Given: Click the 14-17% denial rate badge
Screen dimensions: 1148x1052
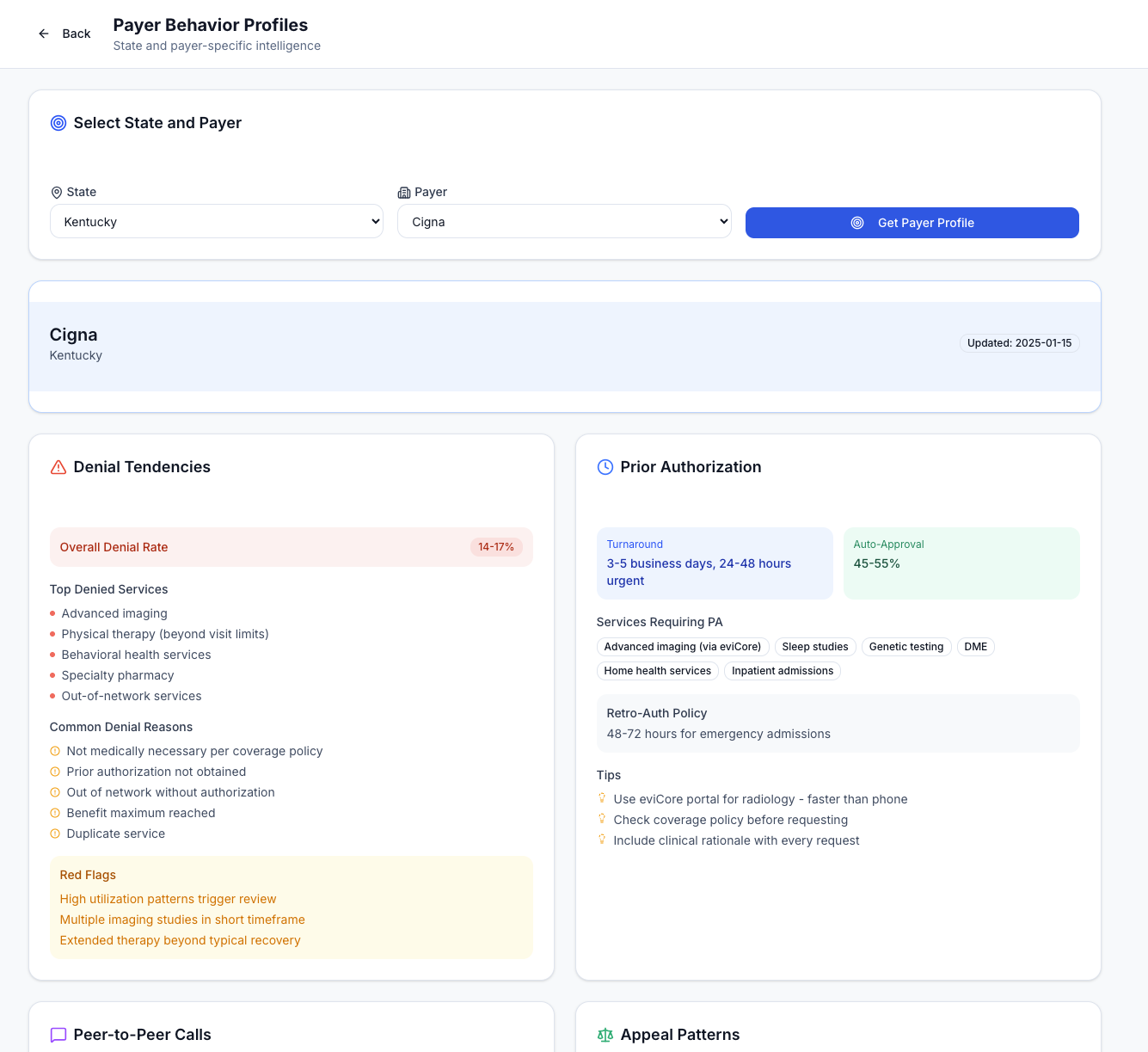Looking at the screenshot, I should point(496,547).
